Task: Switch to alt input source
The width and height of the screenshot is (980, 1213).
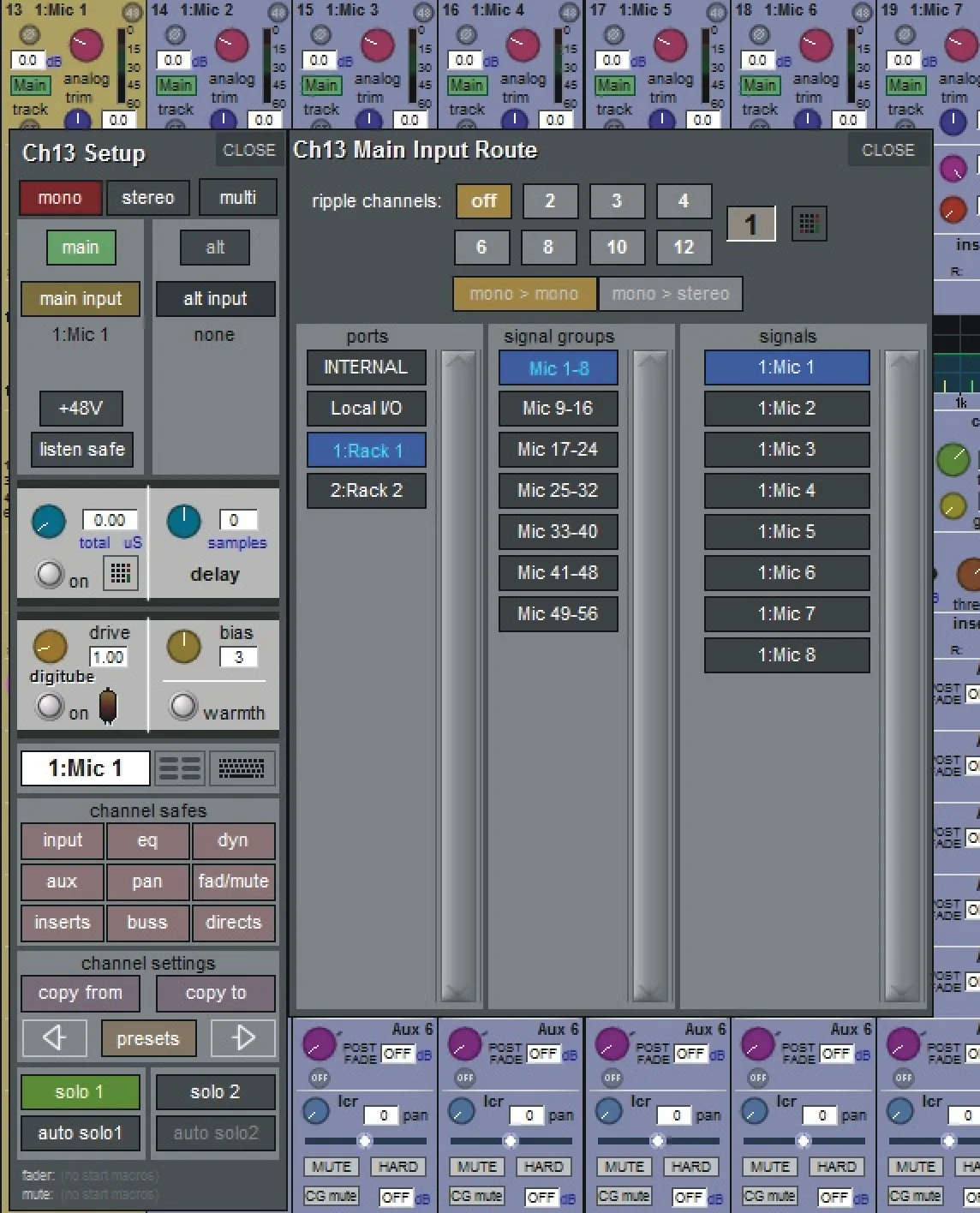Action: point(215,248)
